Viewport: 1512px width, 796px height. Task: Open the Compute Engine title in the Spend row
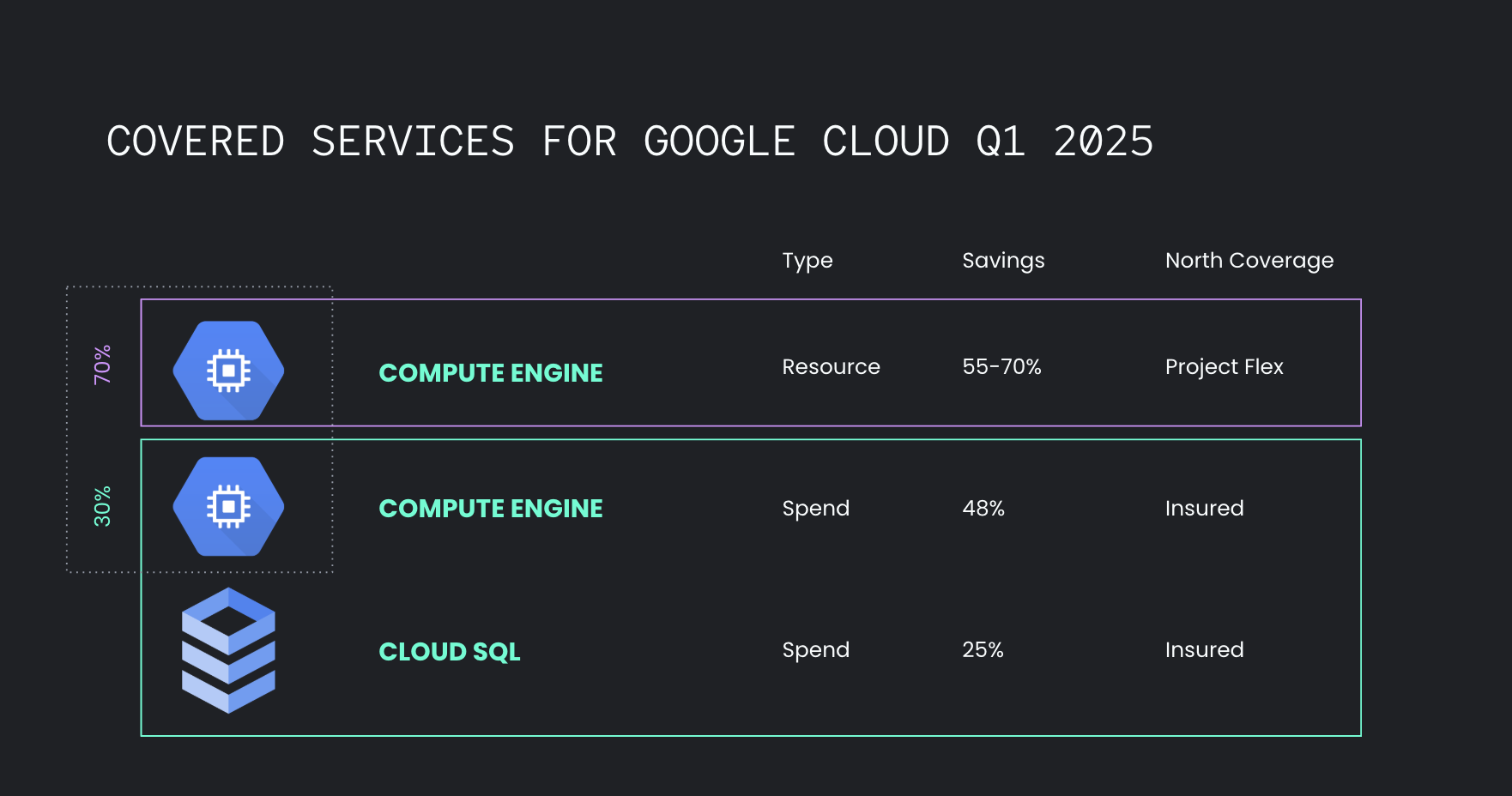(491, 509)
